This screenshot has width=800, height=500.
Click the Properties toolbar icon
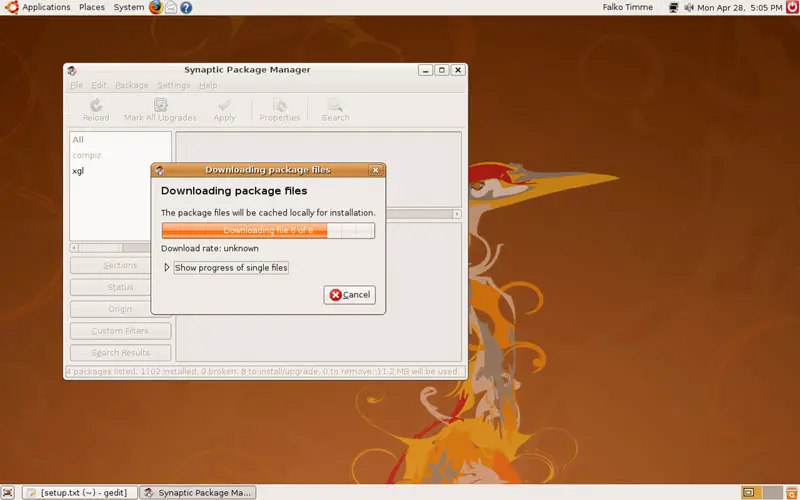[x=280, y=106]
